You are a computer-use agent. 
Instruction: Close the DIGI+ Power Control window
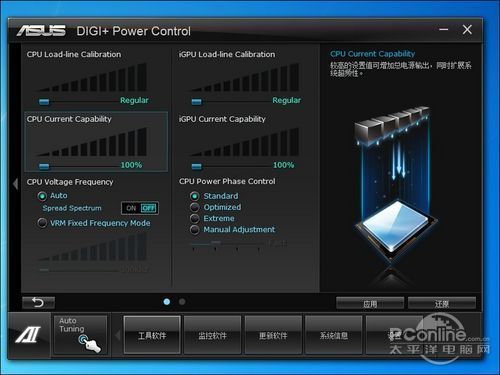[x=467, y=30]
